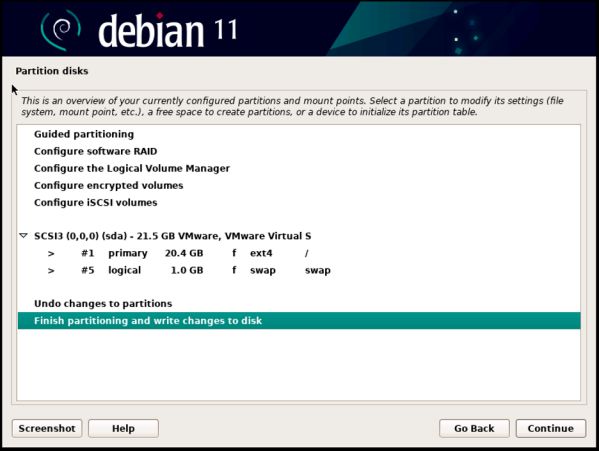Click the 1.0 GB size value
Viewport: 599px width, 451px height.
[187, 270]
